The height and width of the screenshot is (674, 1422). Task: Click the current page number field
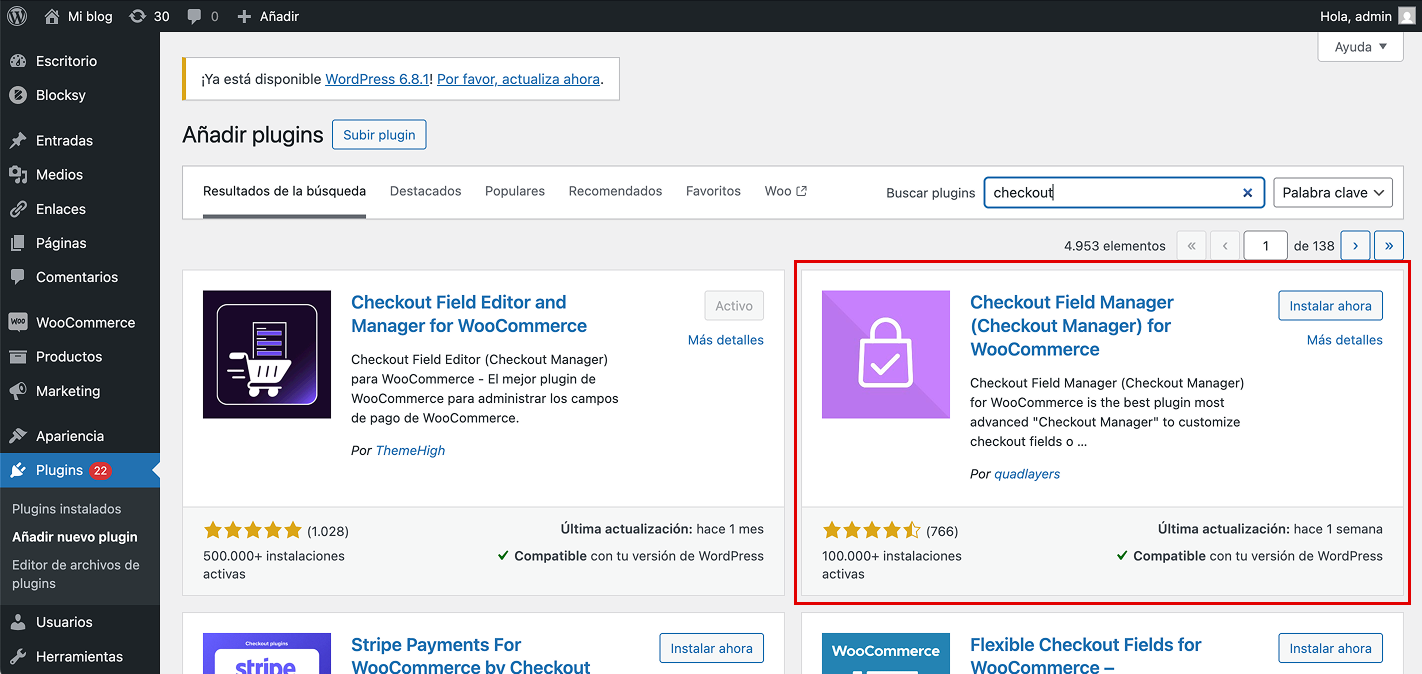click(x=1265, y=245)
